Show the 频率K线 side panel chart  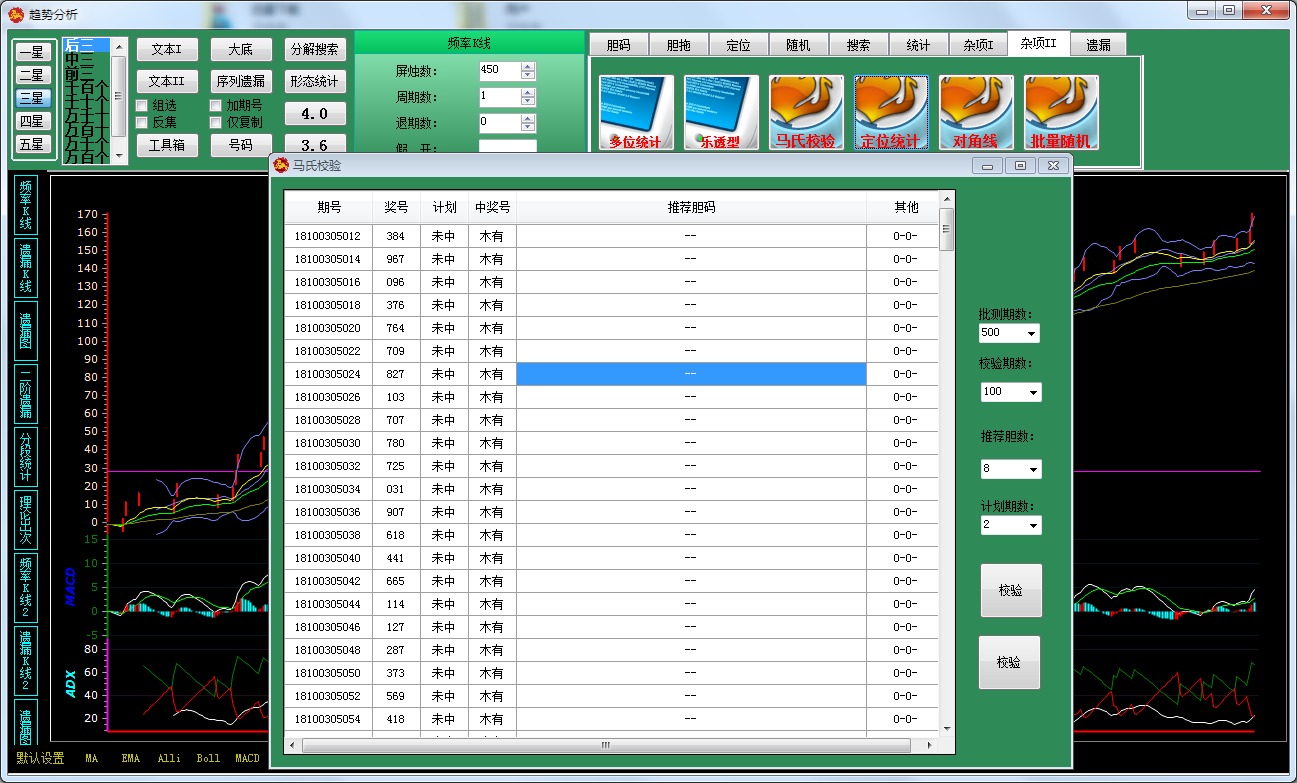26,206
